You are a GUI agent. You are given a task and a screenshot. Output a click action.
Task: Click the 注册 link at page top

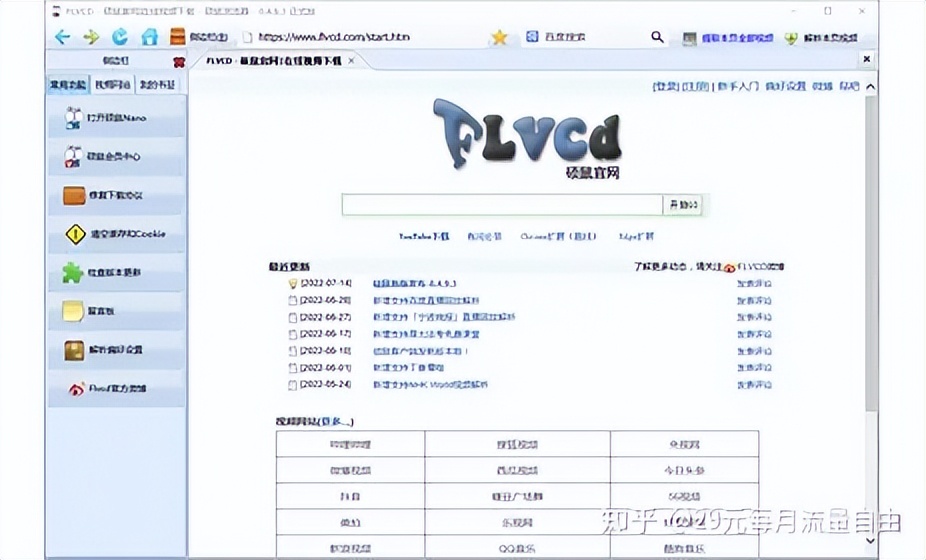pos(695,86)
